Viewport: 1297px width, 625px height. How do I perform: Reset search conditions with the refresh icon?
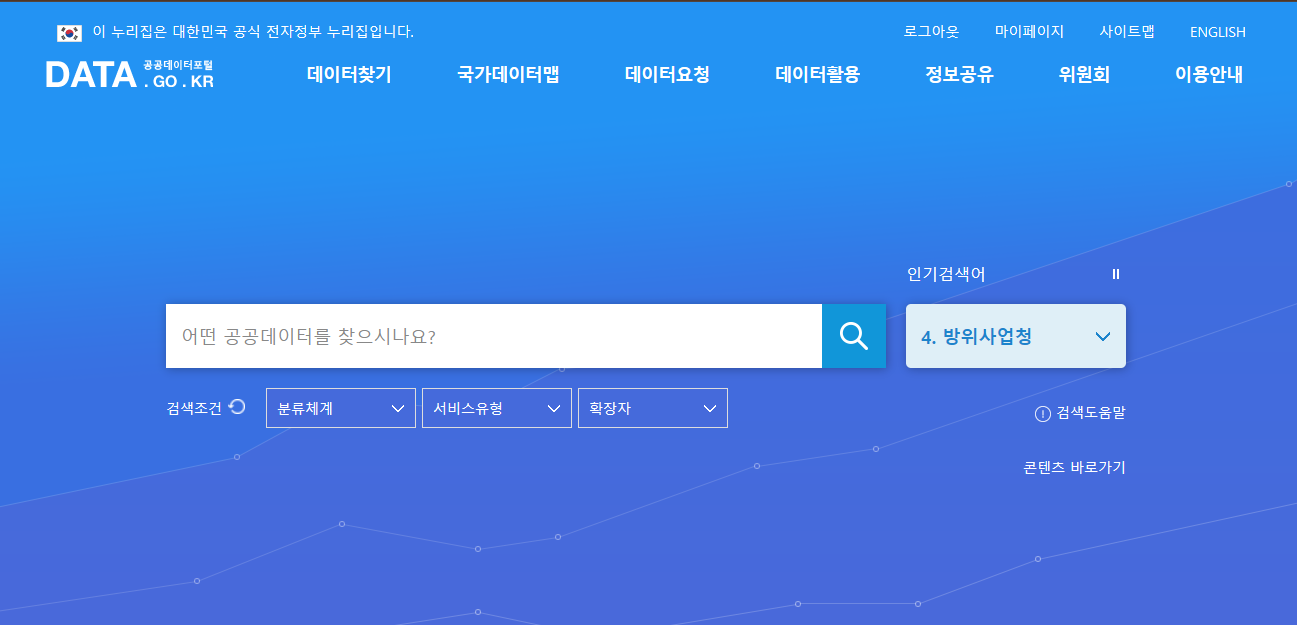[x=237, y=407]
